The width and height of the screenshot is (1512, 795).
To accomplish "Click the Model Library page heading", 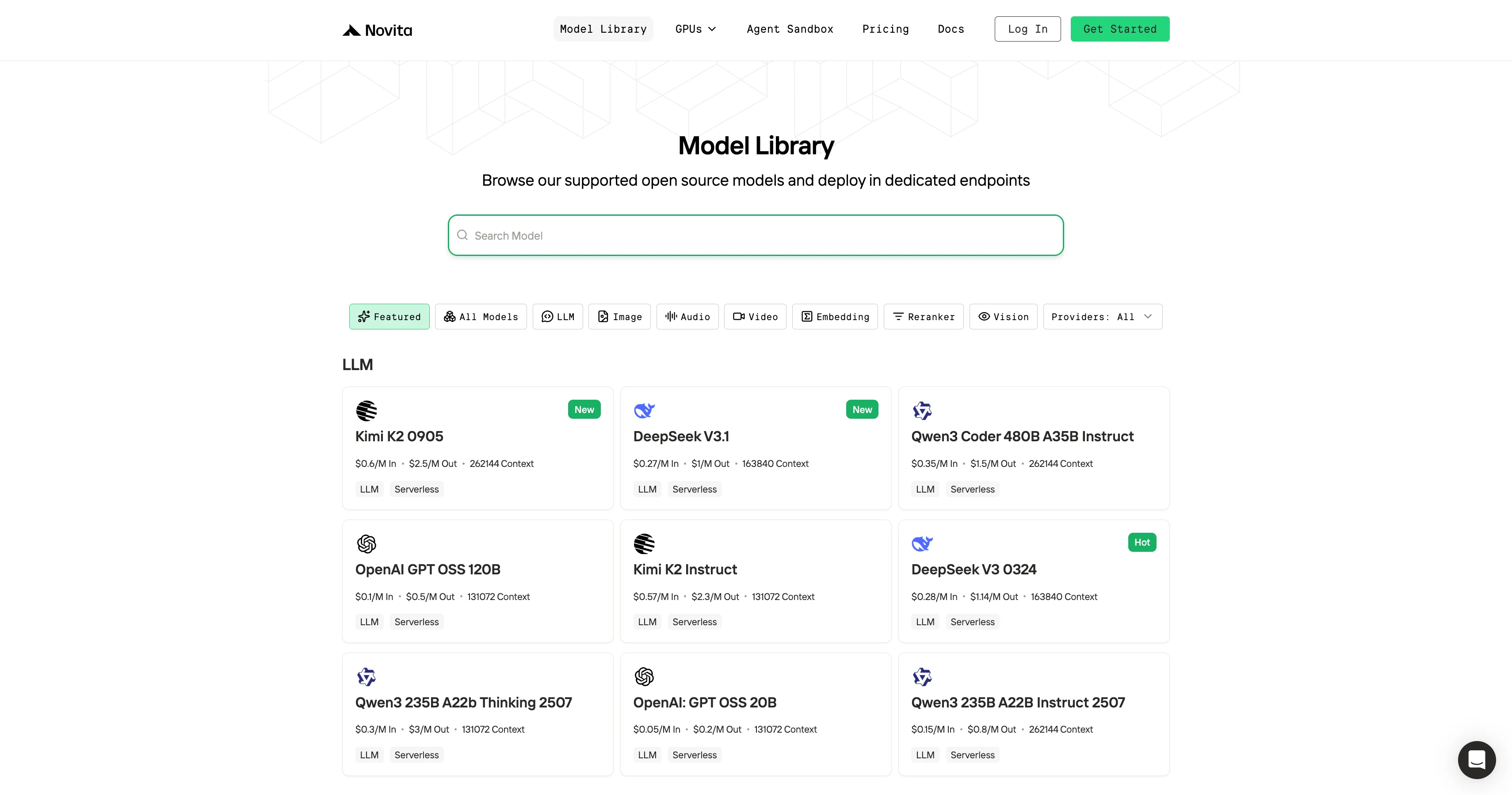I will coord(756,145).
